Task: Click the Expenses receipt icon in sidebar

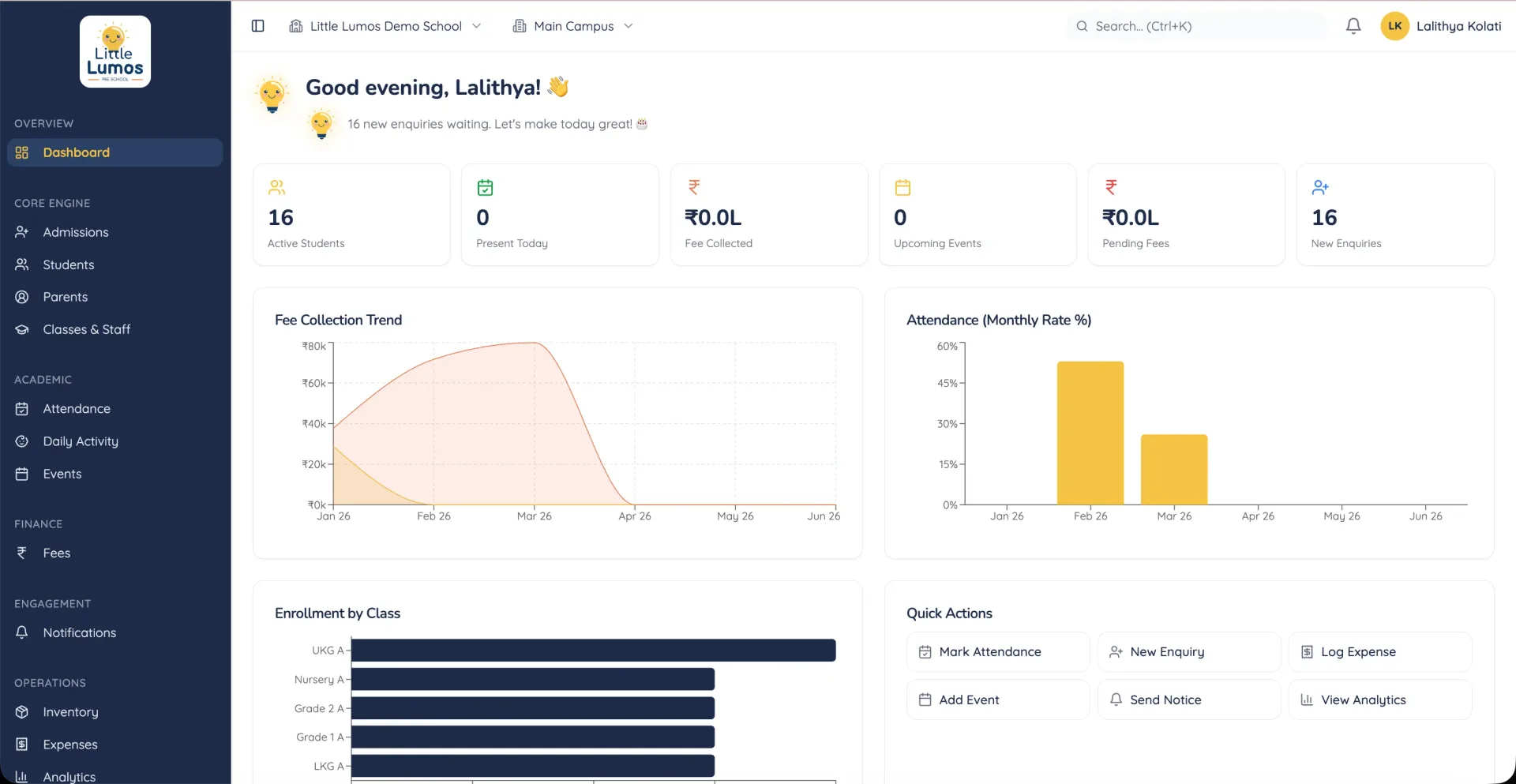Action: (x=22, y=745)
